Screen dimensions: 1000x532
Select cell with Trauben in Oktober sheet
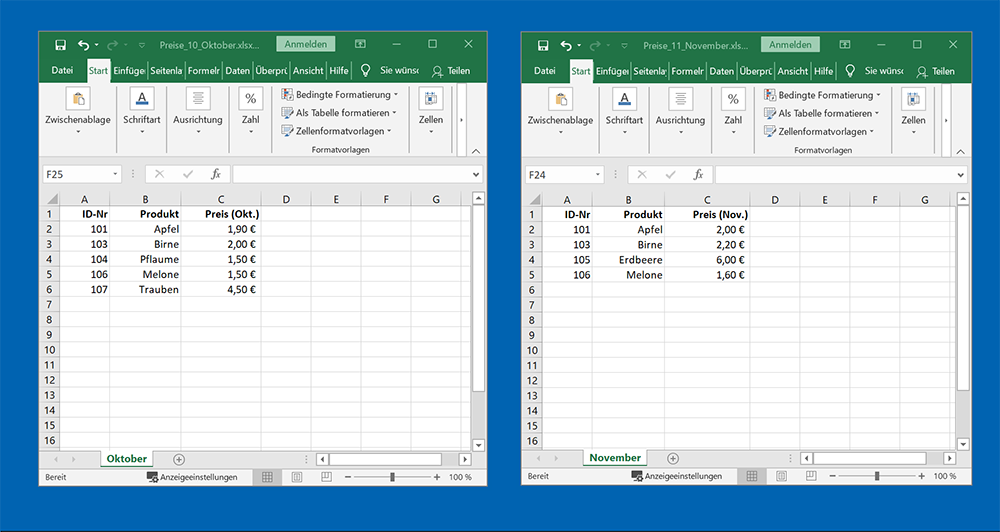tap(145, 290)
